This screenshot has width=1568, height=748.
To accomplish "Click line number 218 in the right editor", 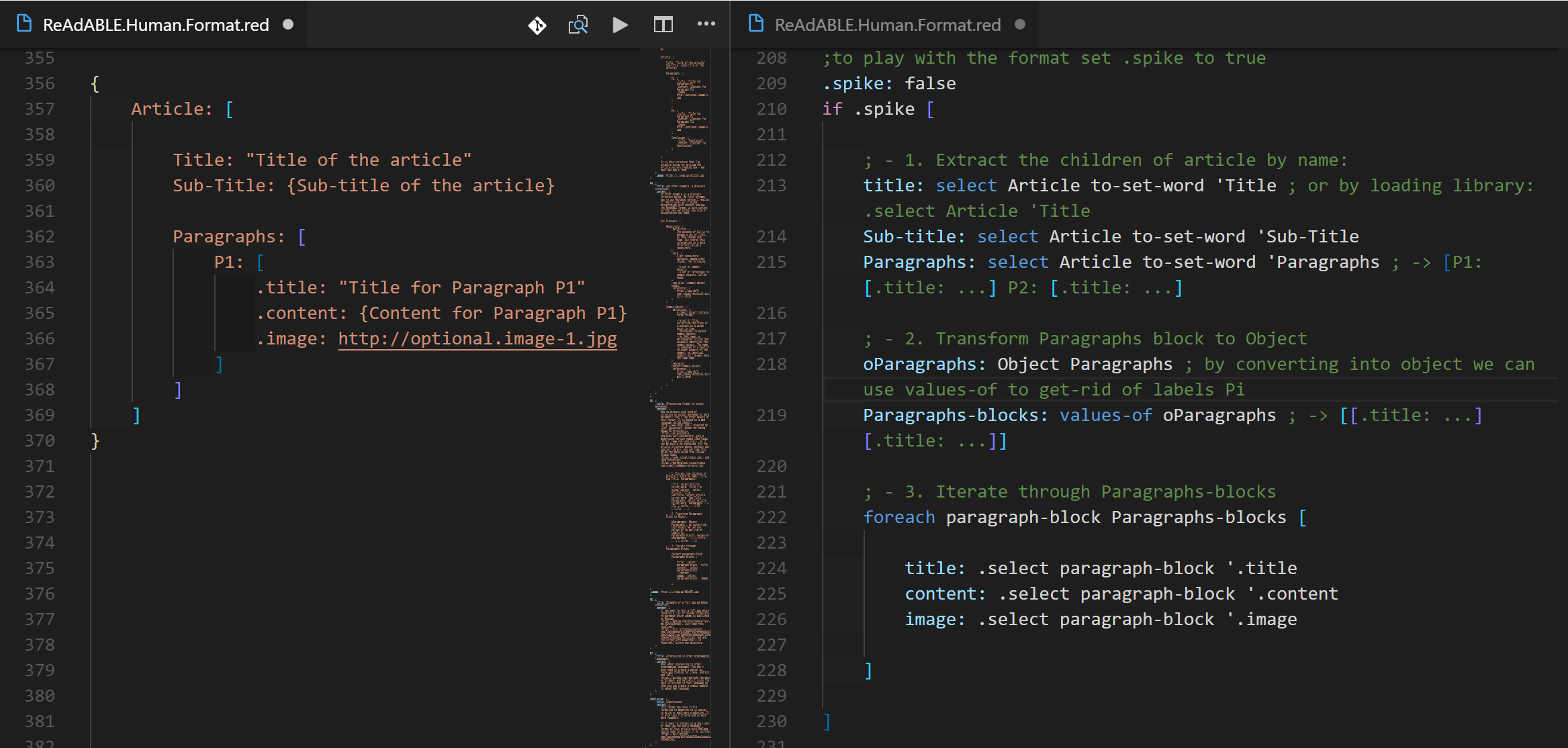I will click(x=772, y=364).
